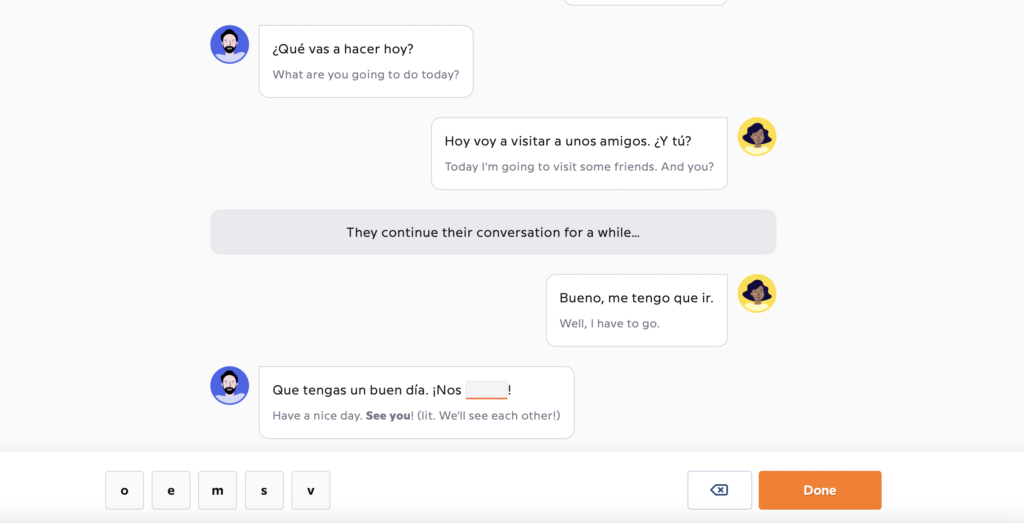Select the letter "v" tile
1024x523 pixels.
point(311,490)
